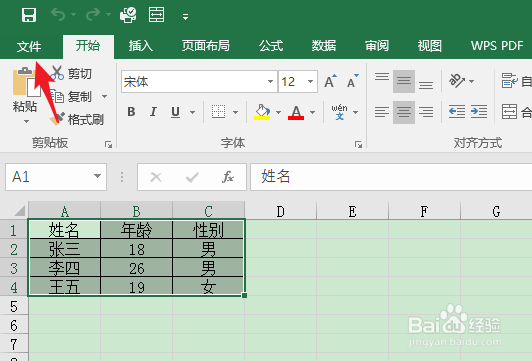
Task: Click the Undo arrow icon
Action: (58, 15)
